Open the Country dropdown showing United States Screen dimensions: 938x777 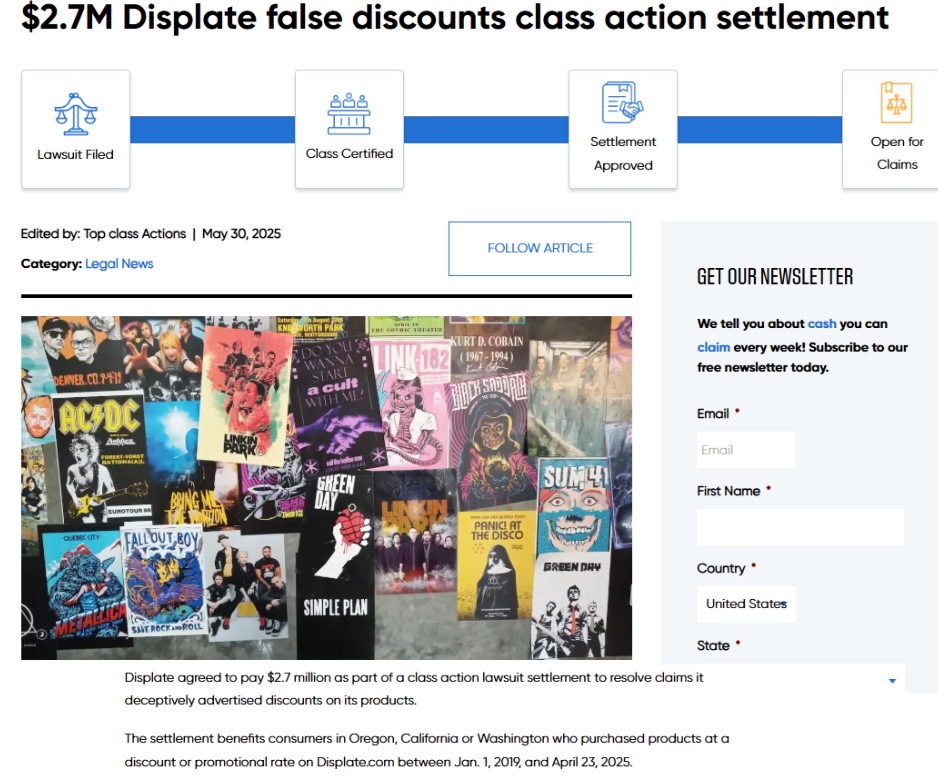(746, 604)
